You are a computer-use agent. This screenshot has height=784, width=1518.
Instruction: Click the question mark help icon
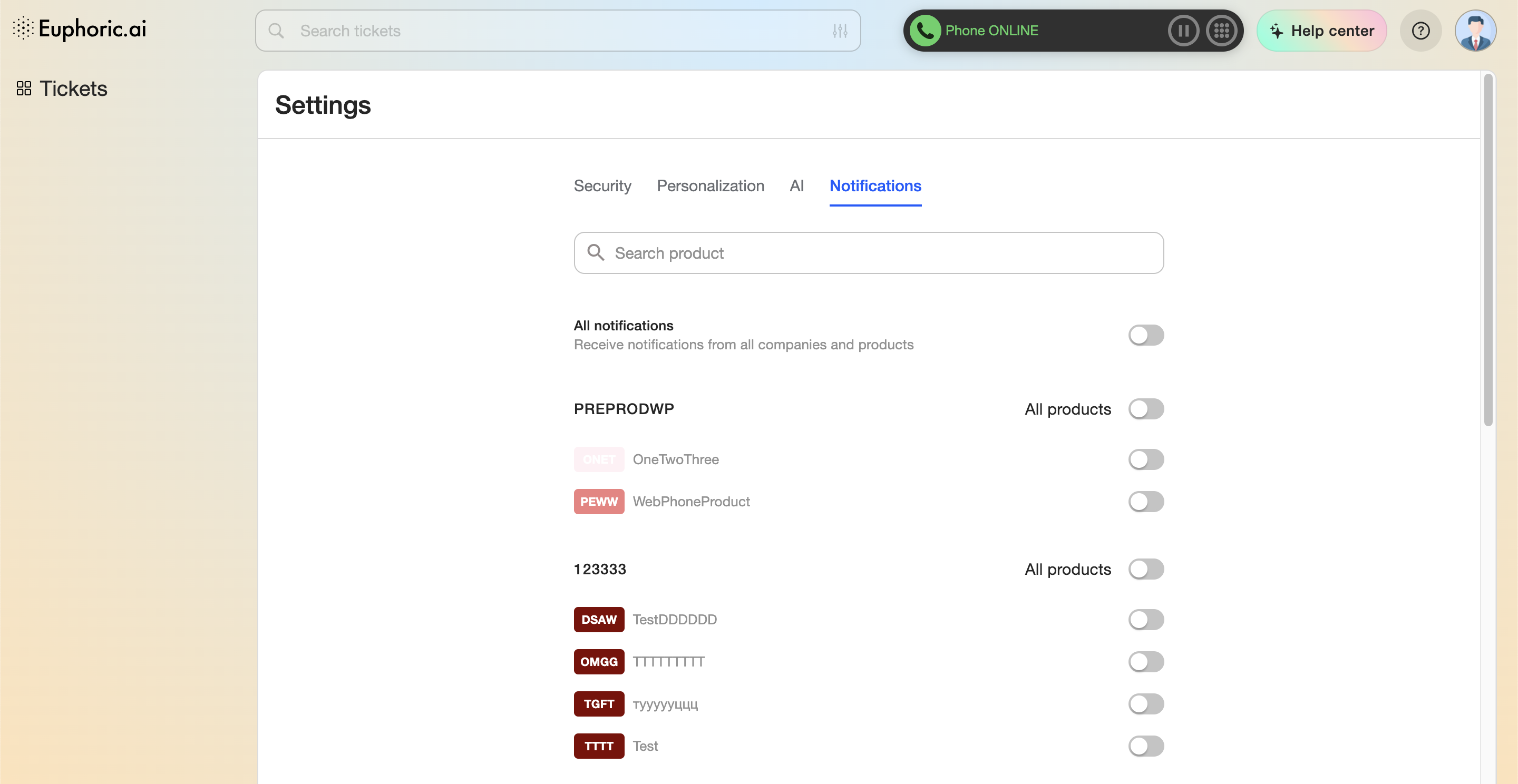(1420, 31)
